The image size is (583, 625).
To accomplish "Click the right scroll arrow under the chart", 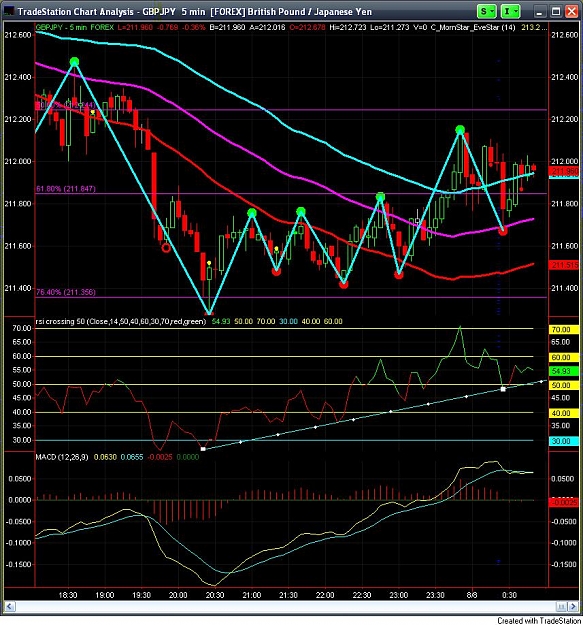I will pyautogui.click(x=573, y=607).
